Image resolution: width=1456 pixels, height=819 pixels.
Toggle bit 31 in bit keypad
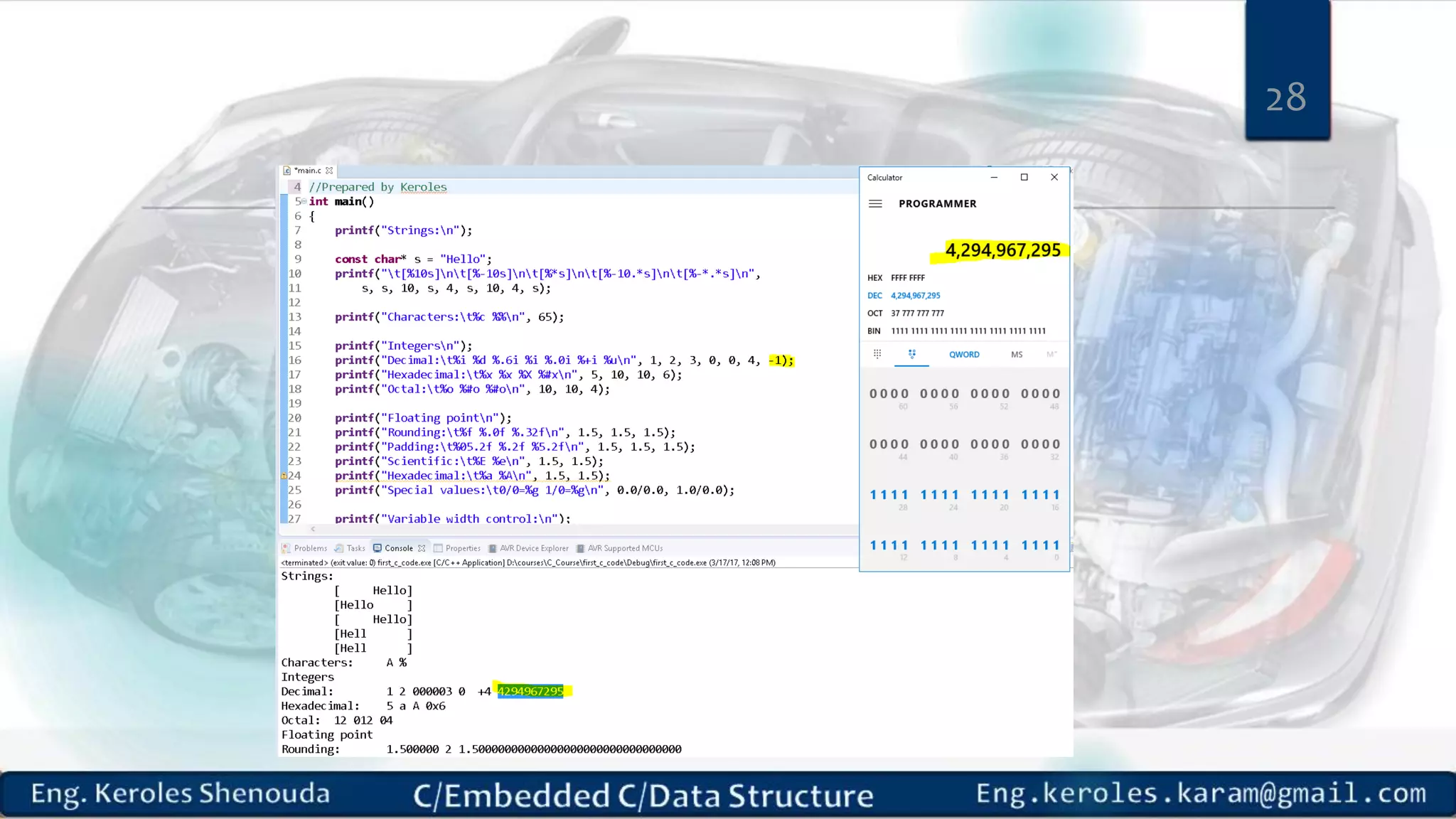[x=873, y=495]
